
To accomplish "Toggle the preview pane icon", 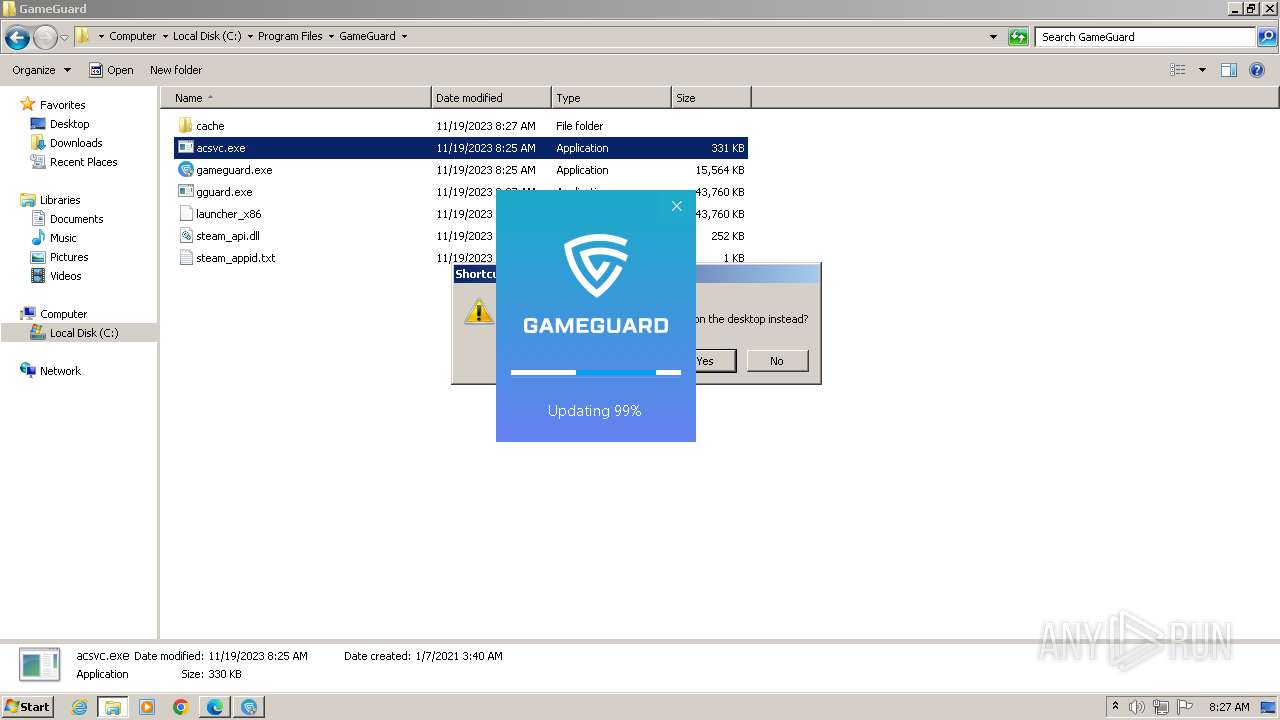I will tap(1229, 70).
